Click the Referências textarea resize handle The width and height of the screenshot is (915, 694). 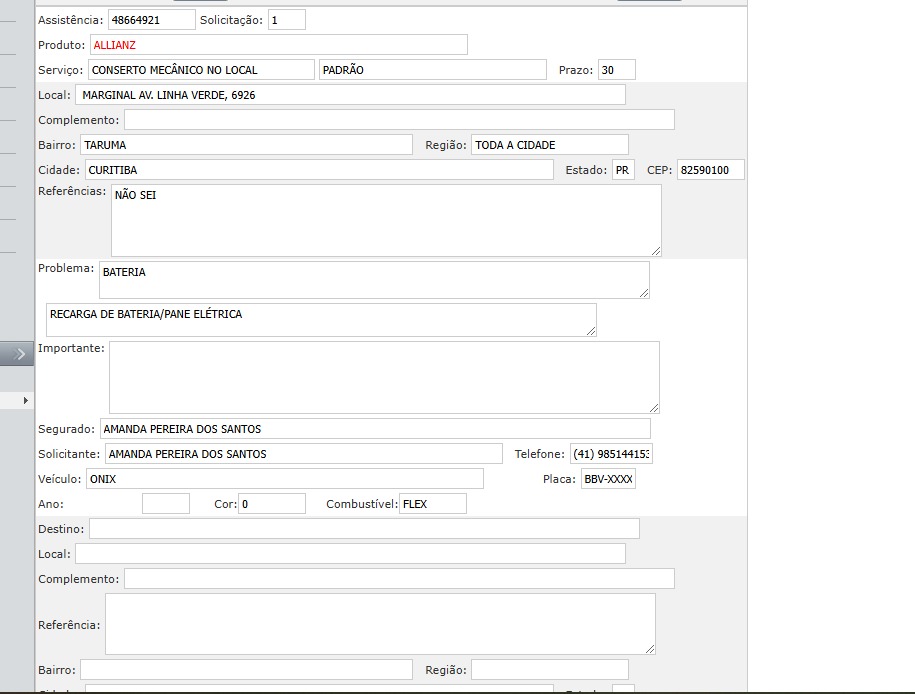click(655, 250)
